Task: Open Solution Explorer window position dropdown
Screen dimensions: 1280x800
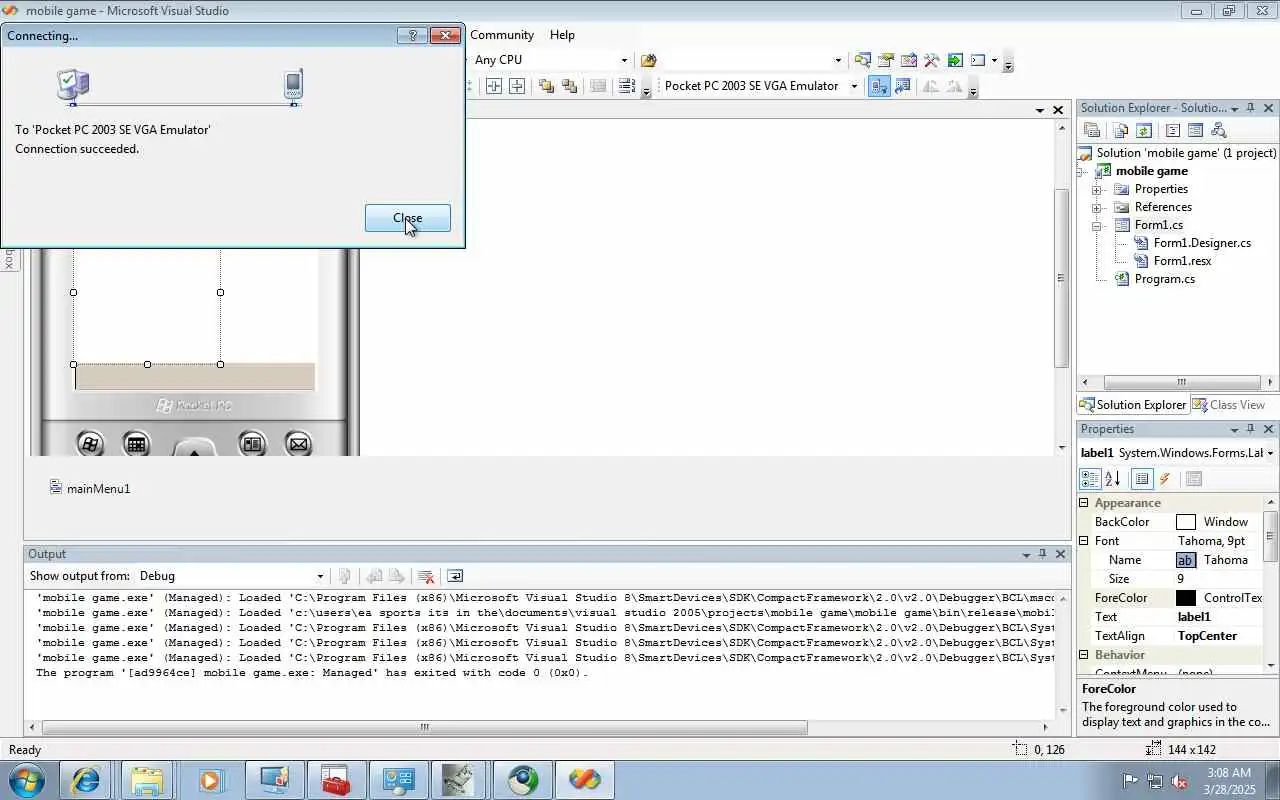Action: tap(1234, 108)
